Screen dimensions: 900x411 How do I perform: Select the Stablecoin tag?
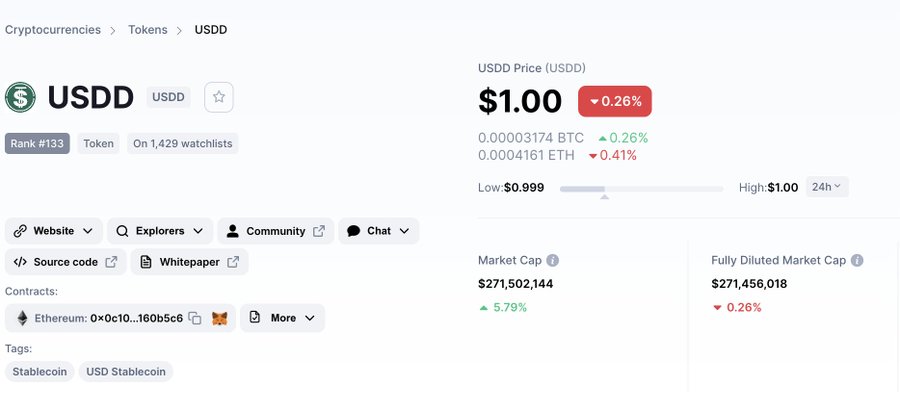[x=40, y=371]
